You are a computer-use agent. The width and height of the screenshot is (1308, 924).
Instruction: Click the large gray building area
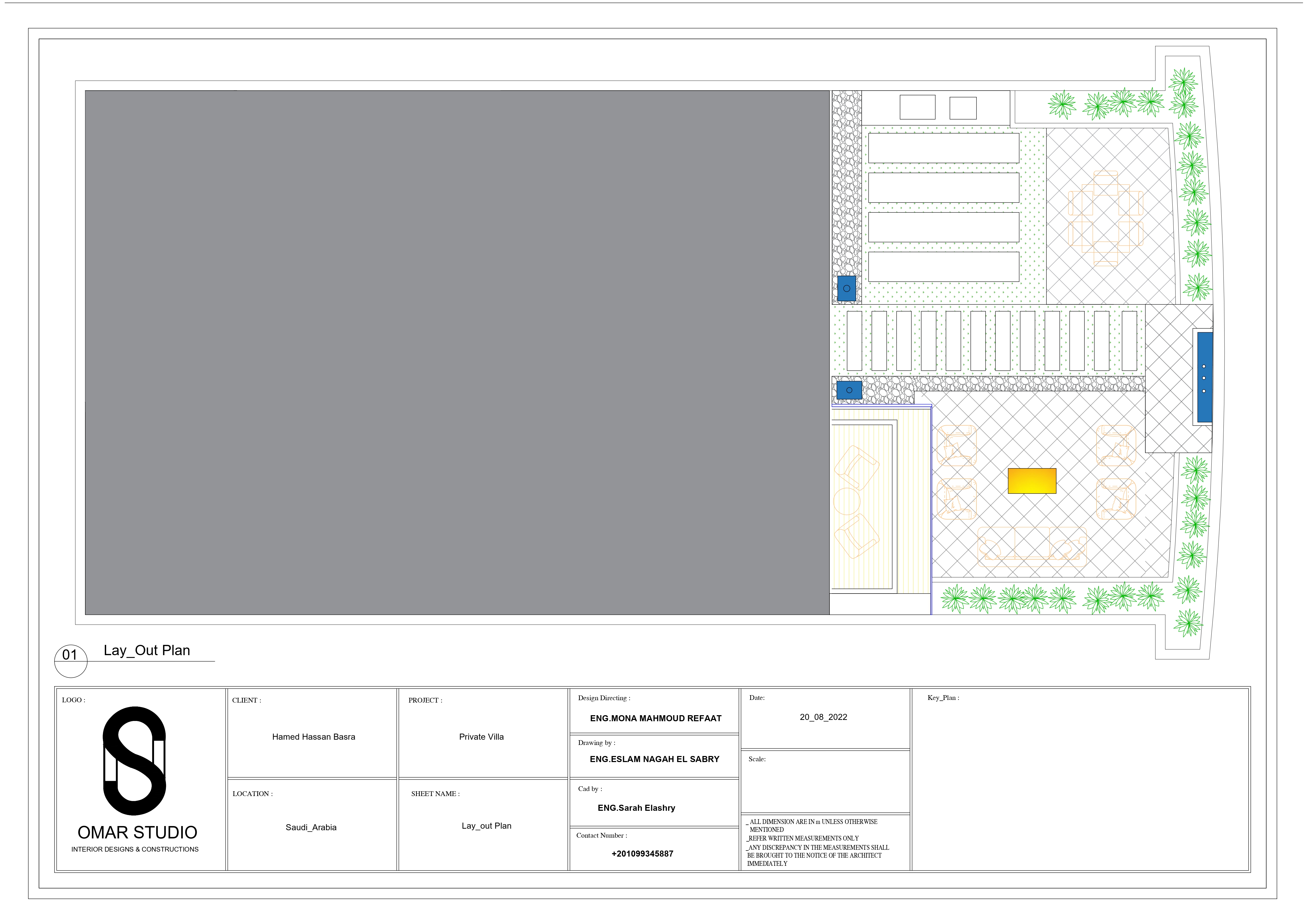pos(457,352)
